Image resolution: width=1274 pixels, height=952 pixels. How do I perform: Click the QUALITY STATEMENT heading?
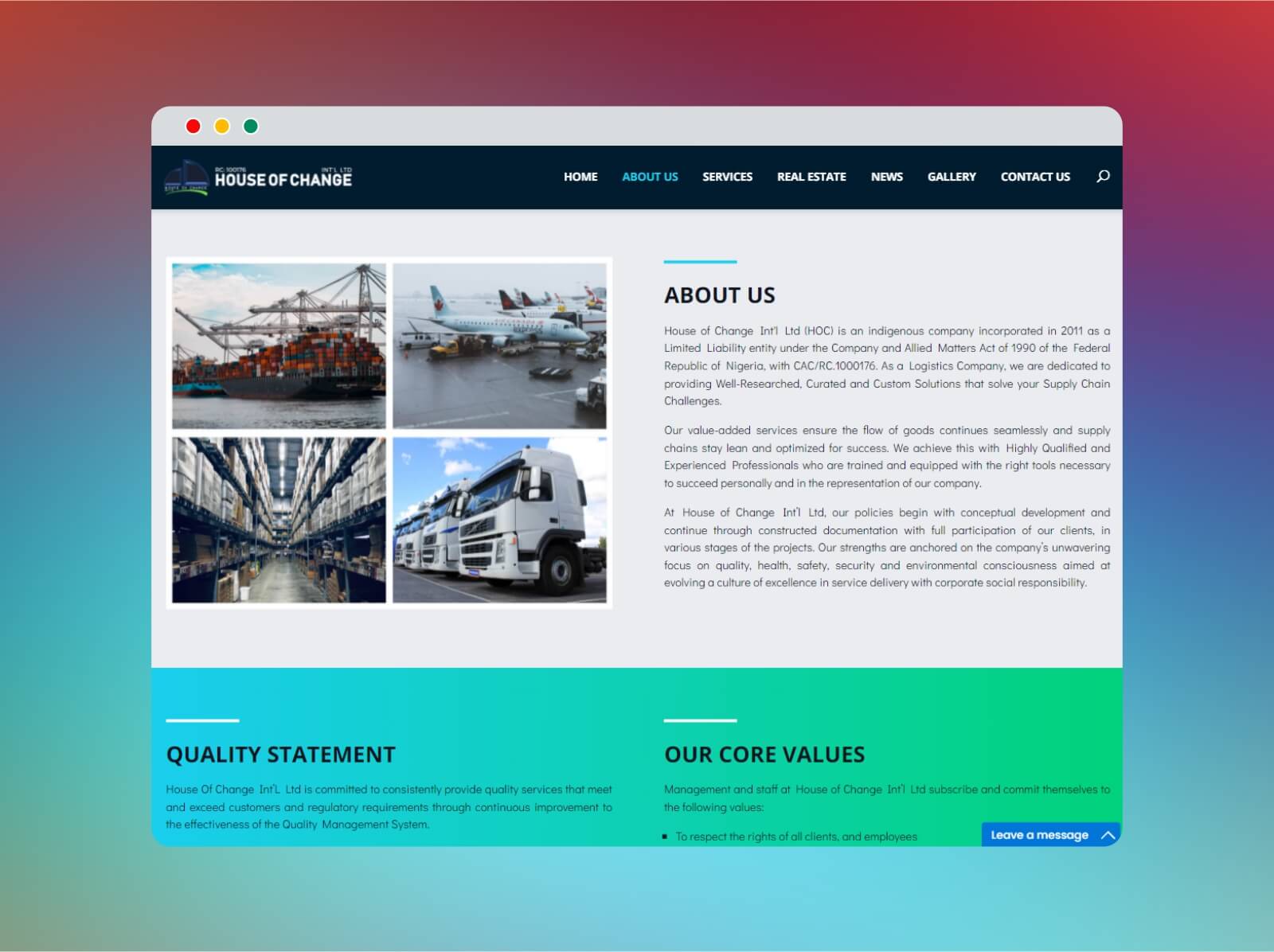point(280,755)
